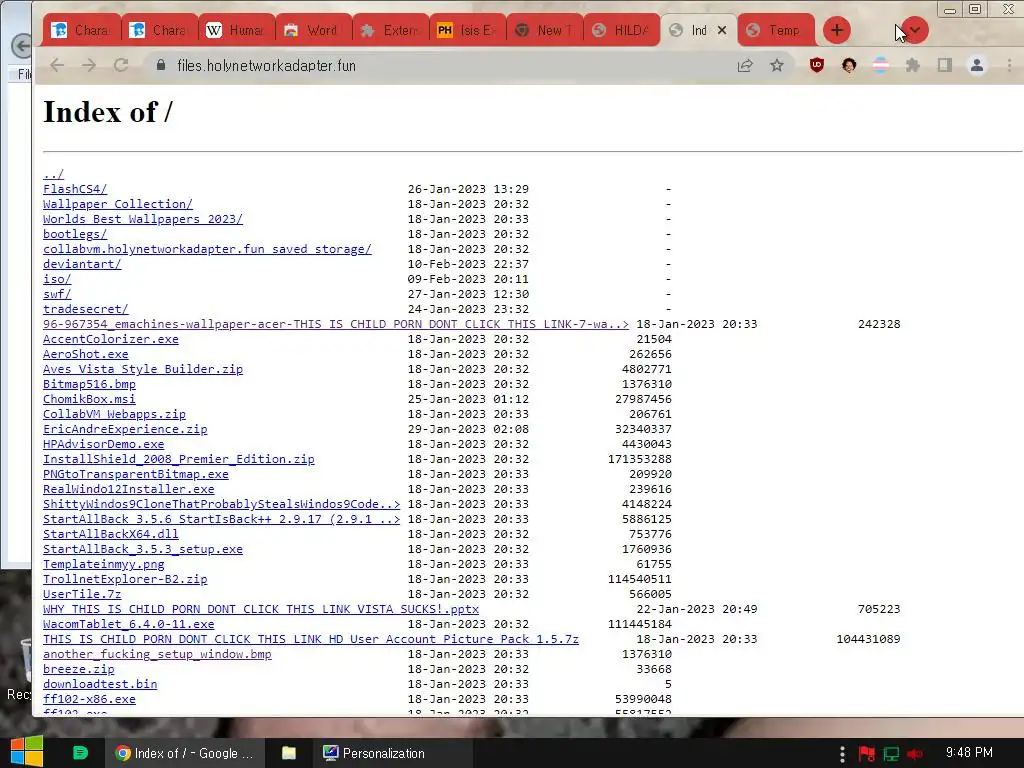Go back using browser back arrow
The height and width of the screenshot is (768, 1024).
[57, 65]
